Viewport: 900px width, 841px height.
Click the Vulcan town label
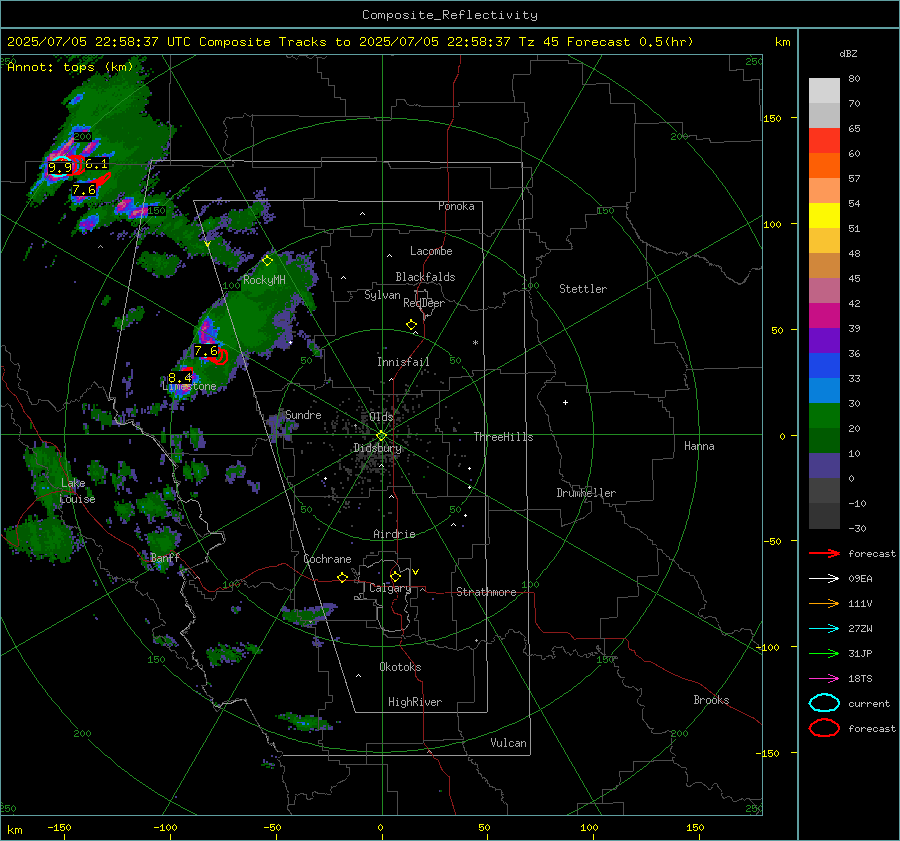(x=508, y=743)
